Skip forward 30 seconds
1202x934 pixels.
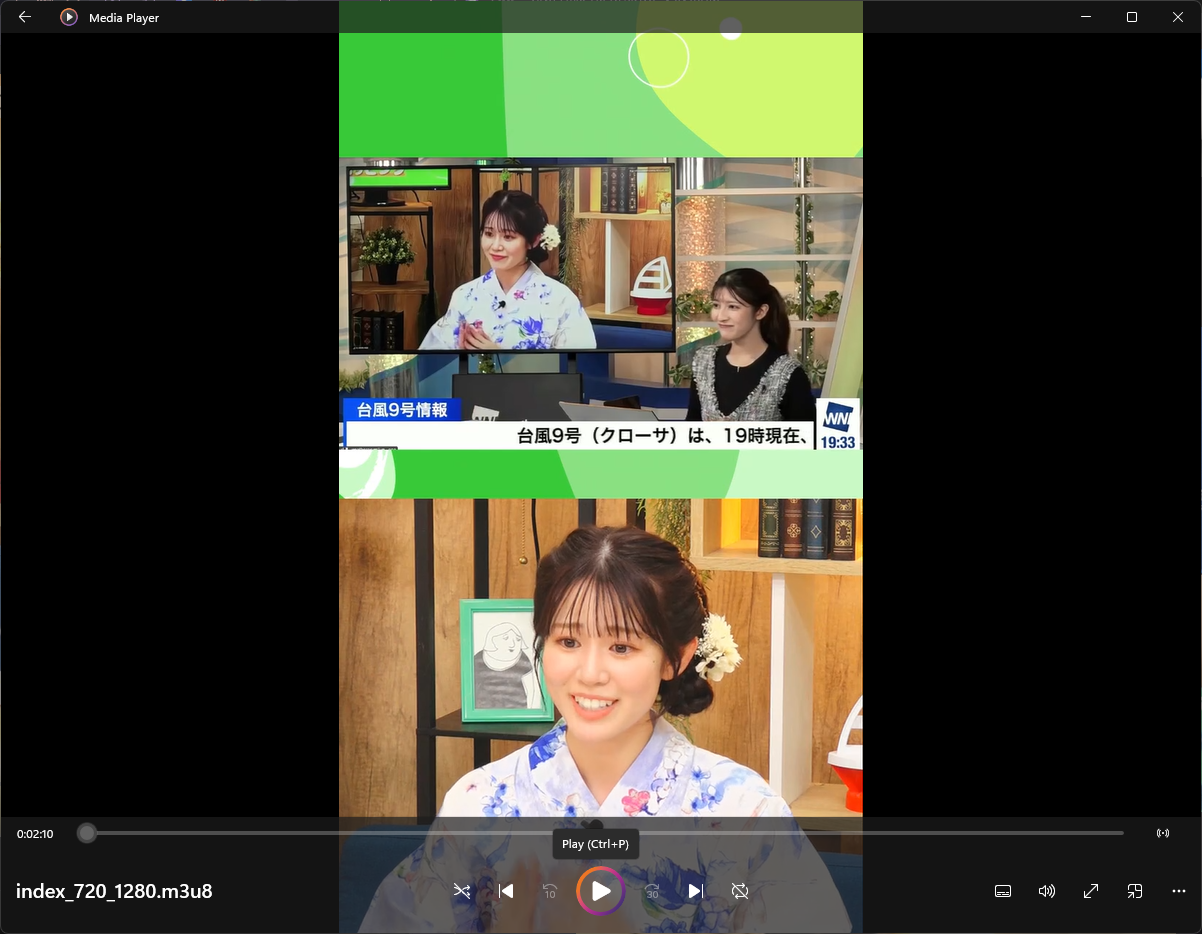click(x=652, y=891)
